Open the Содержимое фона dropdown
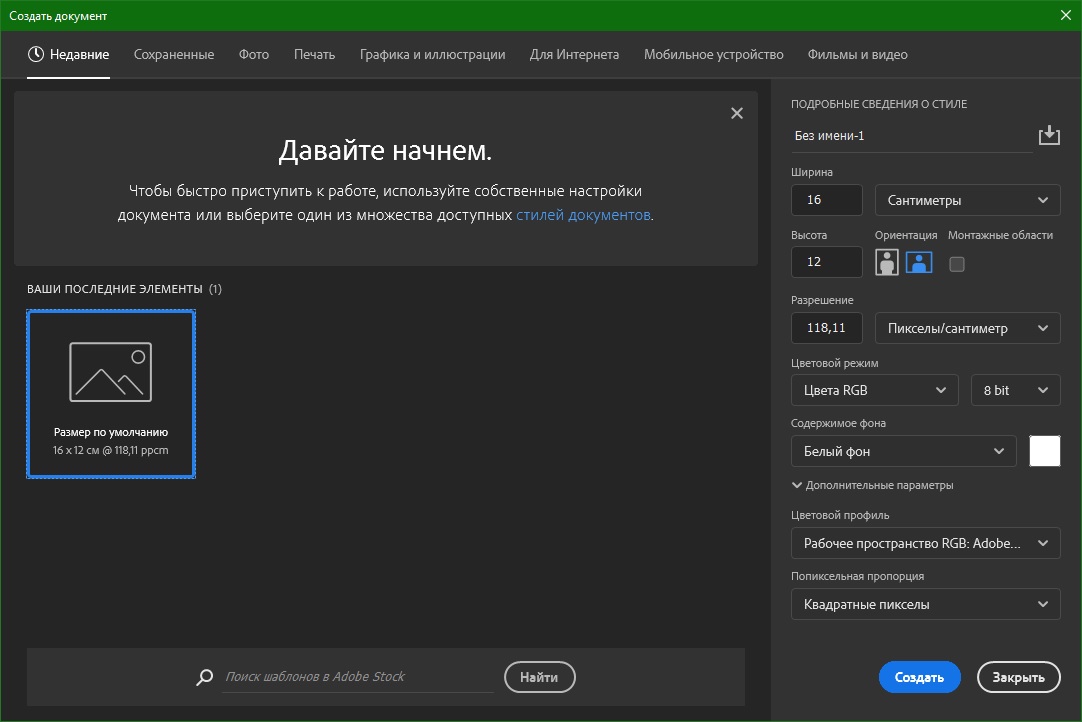 pos(903,451)
